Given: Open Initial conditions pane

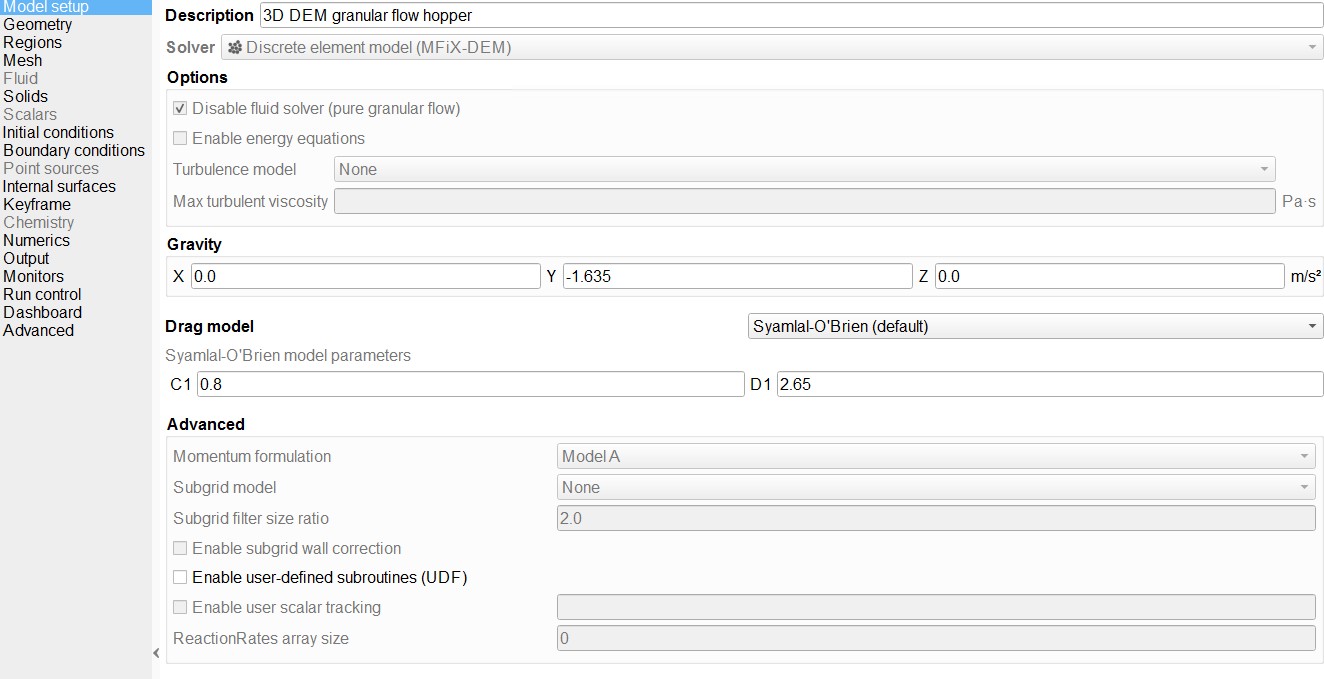Looking at the screenshot, I should pyautogui.click(x=58, y=132).
